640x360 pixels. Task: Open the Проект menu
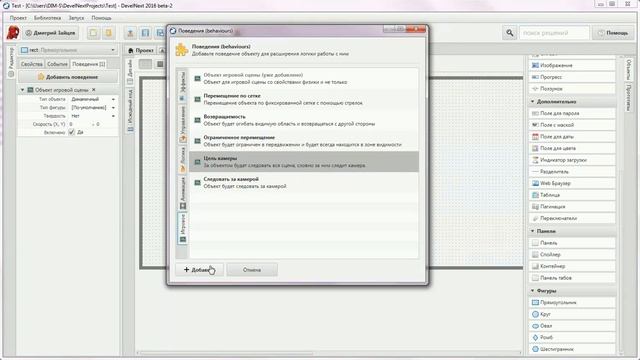coord(18,18)
